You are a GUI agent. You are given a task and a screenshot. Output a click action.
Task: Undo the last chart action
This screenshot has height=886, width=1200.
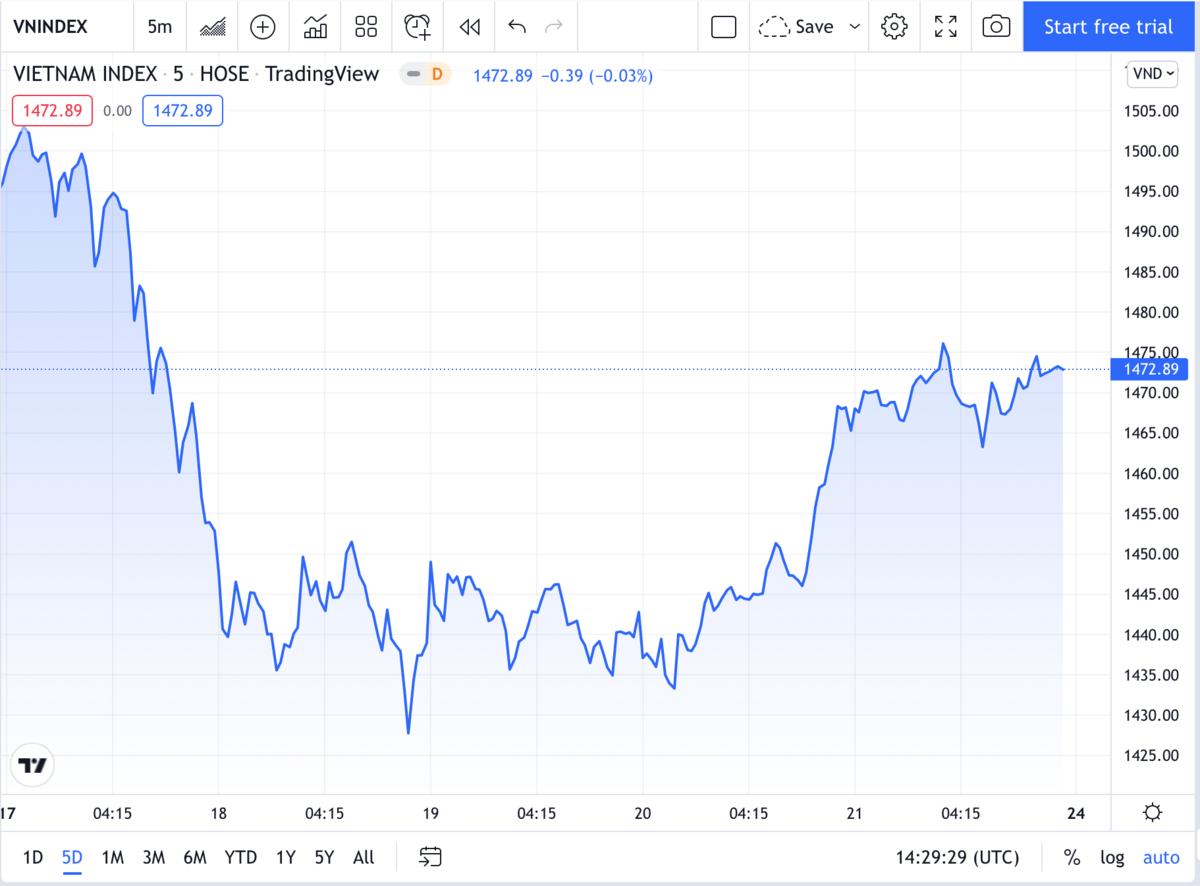coord(517,27)
